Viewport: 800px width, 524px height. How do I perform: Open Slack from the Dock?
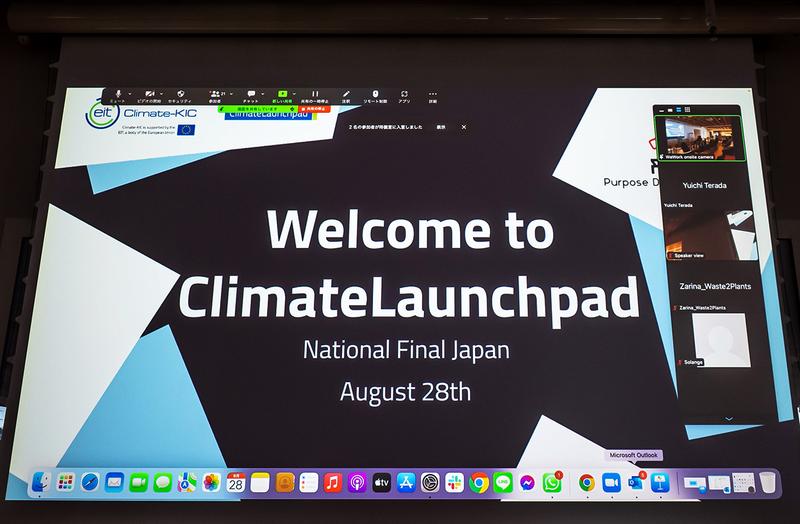(x=454, y=483)
